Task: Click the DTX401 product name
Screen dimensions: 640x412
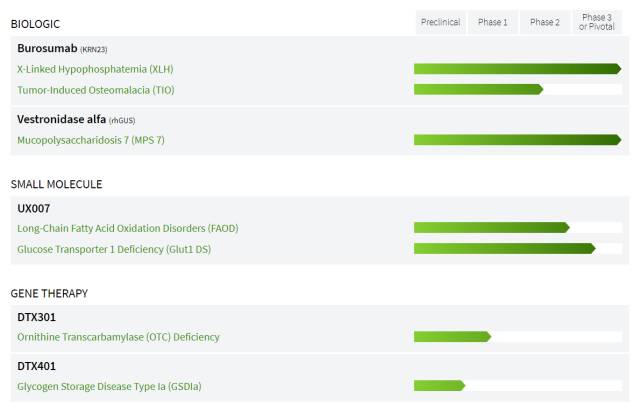Action: (x=36, y=366)
